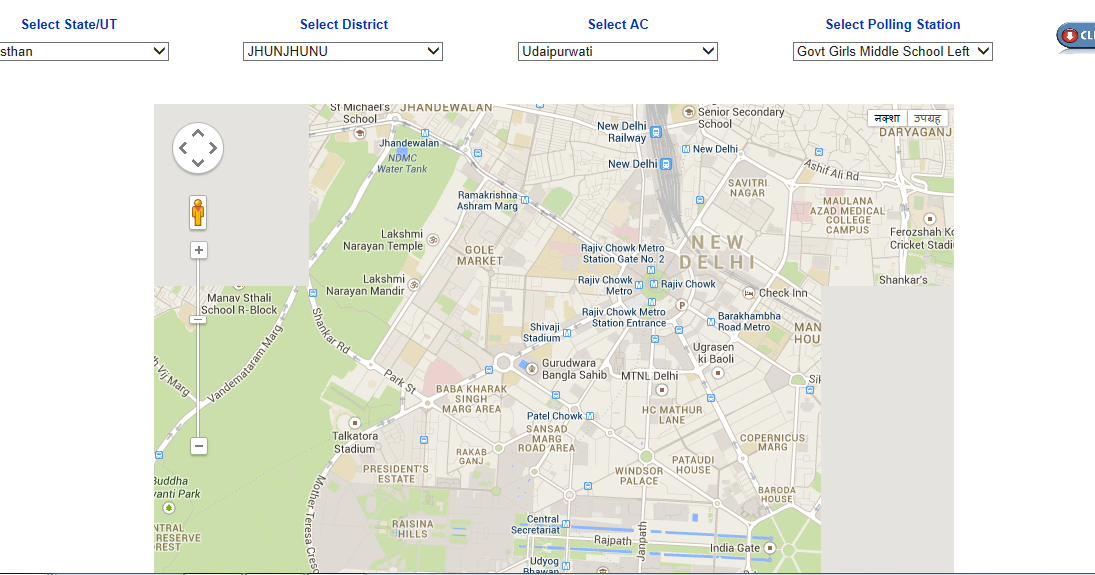Click the Rajiv Chowk Metro Station Gate No. 2 label
This screenshot has width=1095, height=575.
coord(623,254)
